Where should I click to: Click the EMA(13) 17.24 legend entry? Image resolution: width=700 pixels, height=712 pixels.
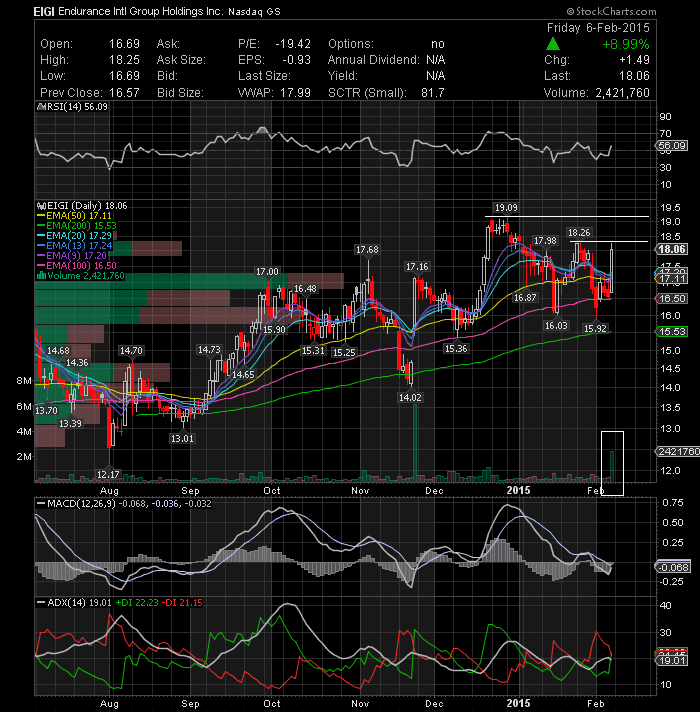click(x=74, y=246)
